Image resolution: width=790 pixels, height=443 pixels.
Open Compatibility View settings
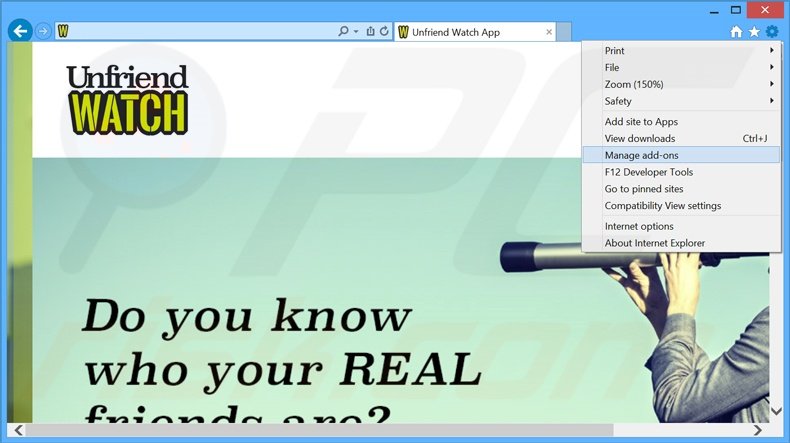coord(681,206)
